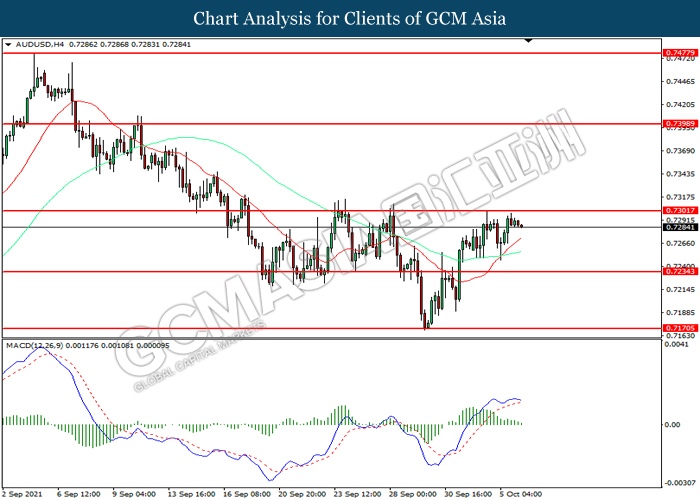
Task: Click the 2 Sep 2021 date label
Action: [22, 494]
